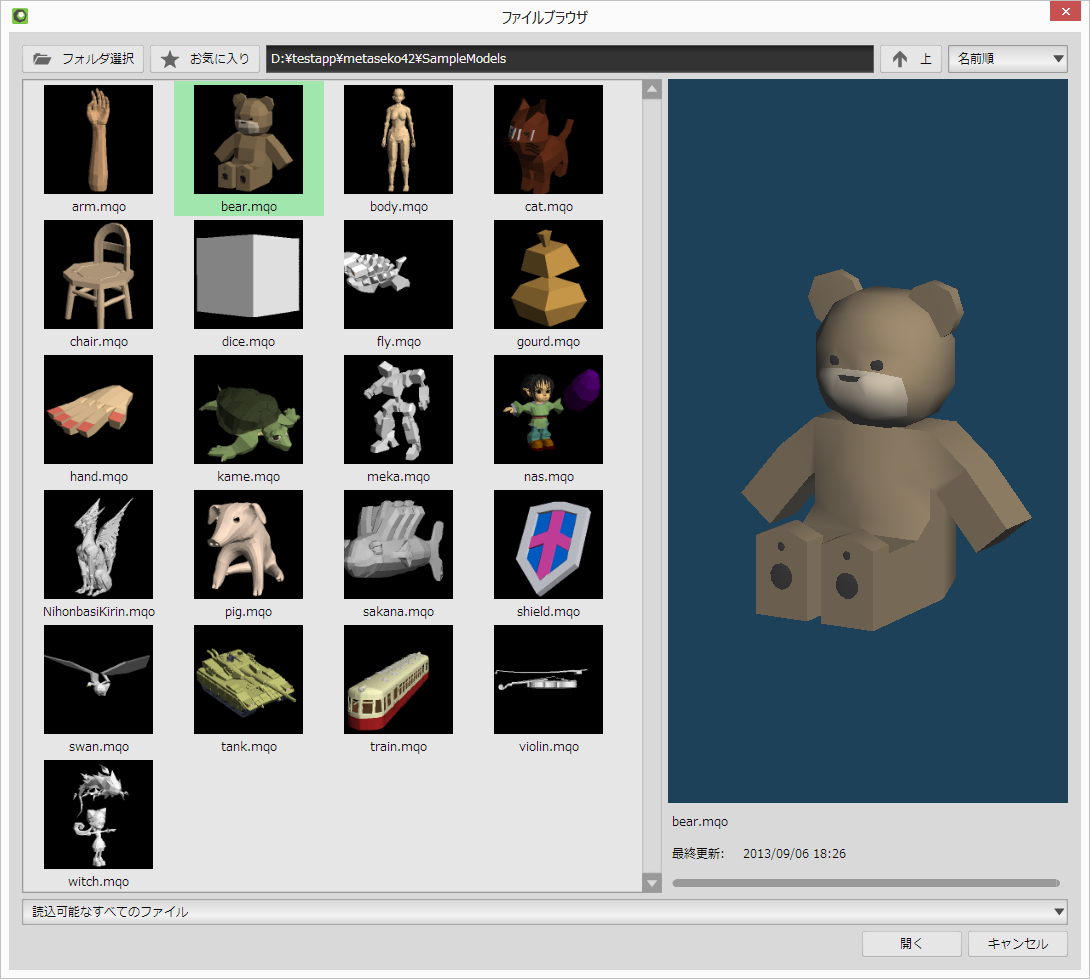Image resolution: width=1090 pixels, height=979 pixels.
Task: Click the folder path input field
Action: click(569, 59)
